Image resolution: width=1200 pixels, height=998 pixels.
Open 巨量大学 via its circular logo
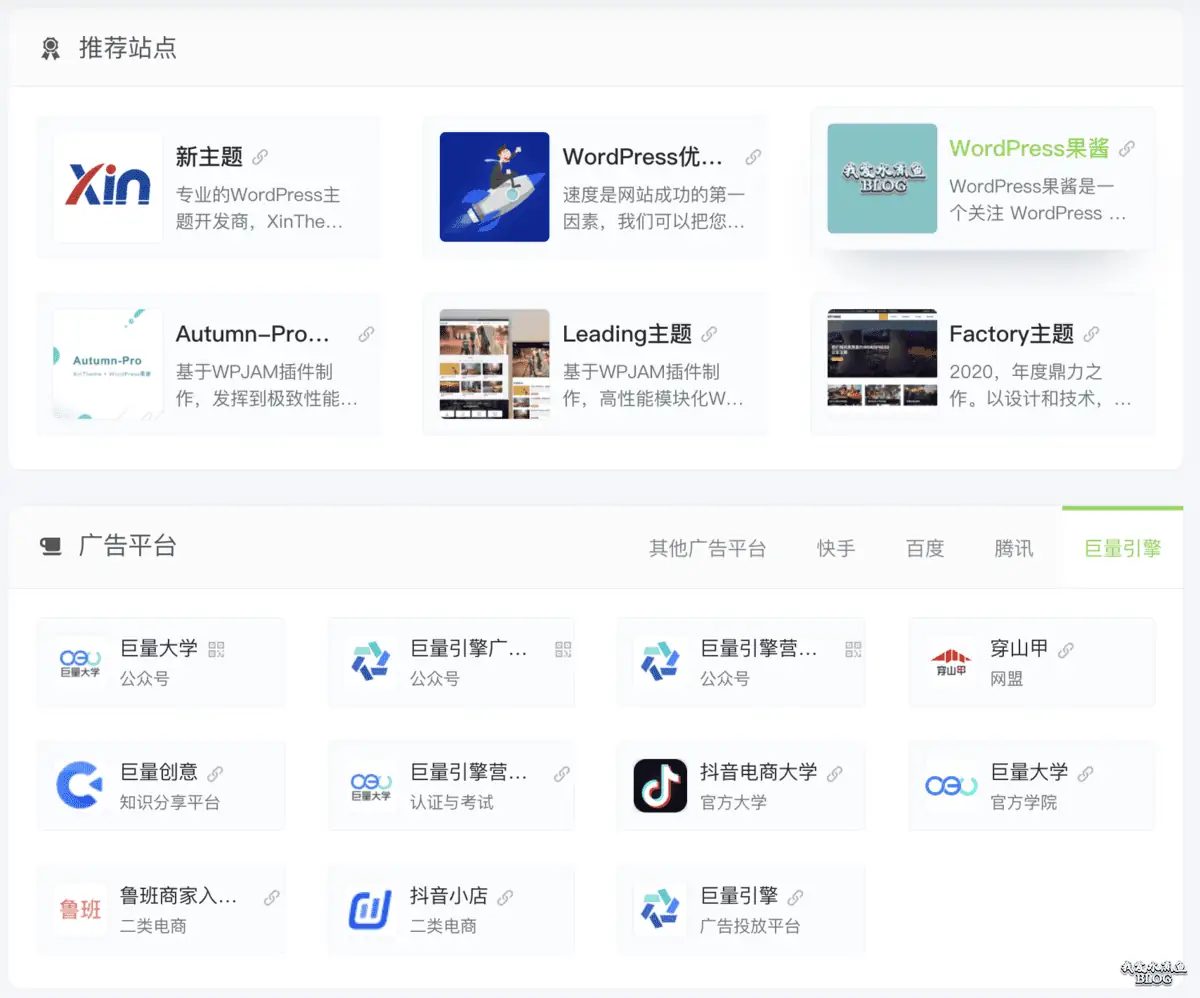coord(80,662)
